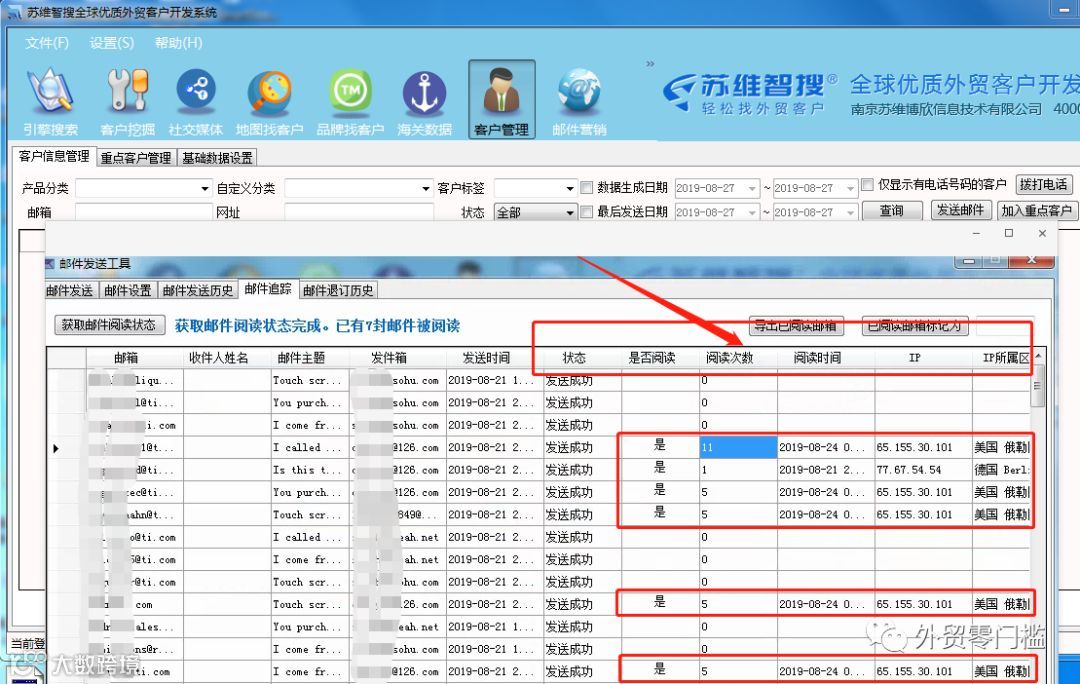Click the 获取邮件阅读状态 button
The image size is (1080, 684).
pyautogui.click(x=110, y=324)
